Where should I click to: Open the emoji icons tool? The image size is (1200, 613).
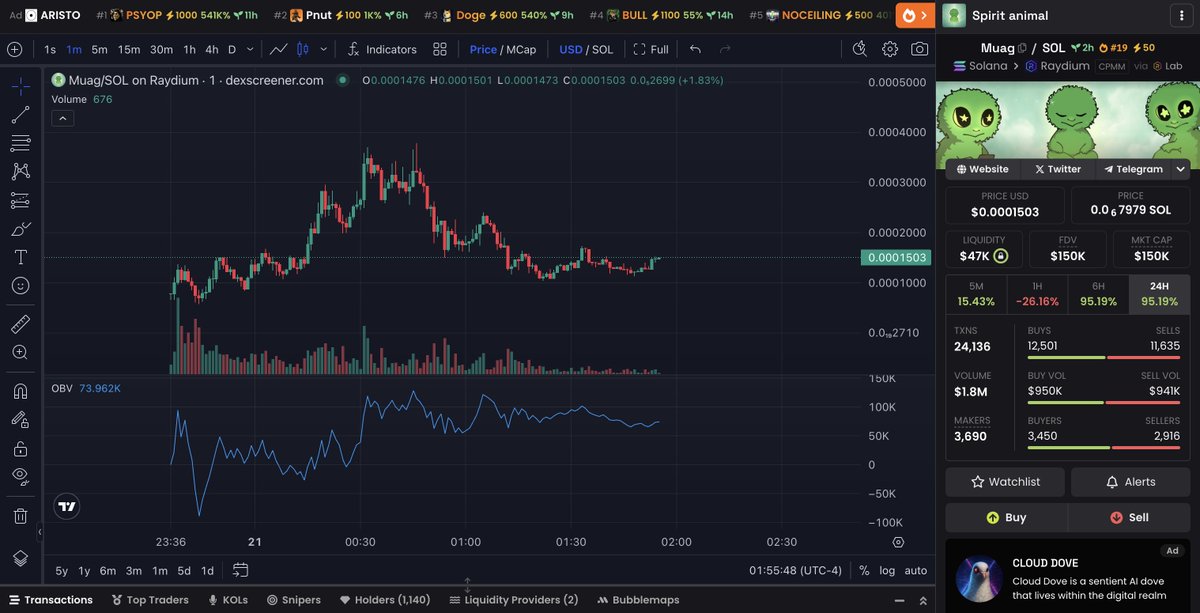(20, 286)
